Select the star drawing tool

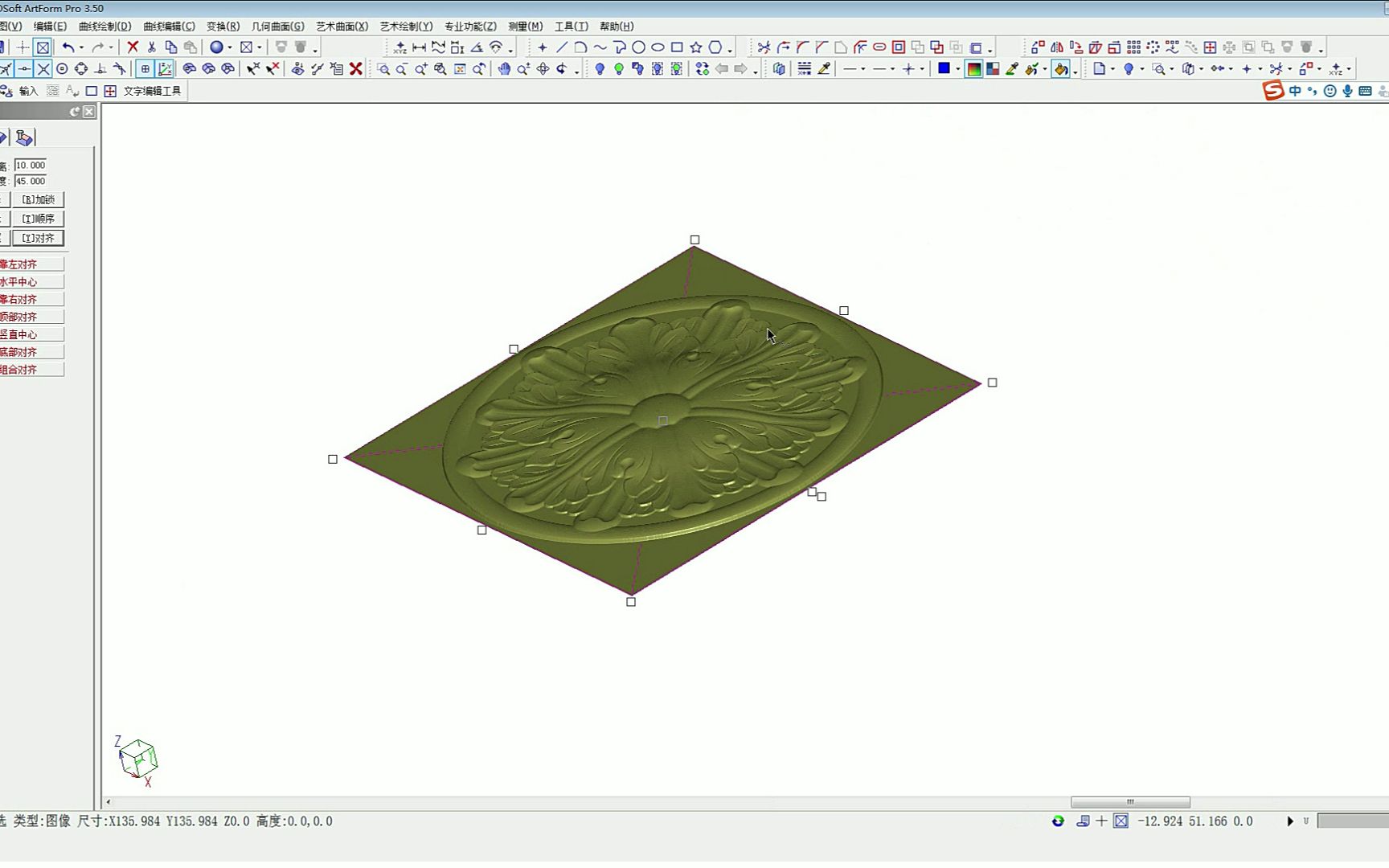point(696,47)
